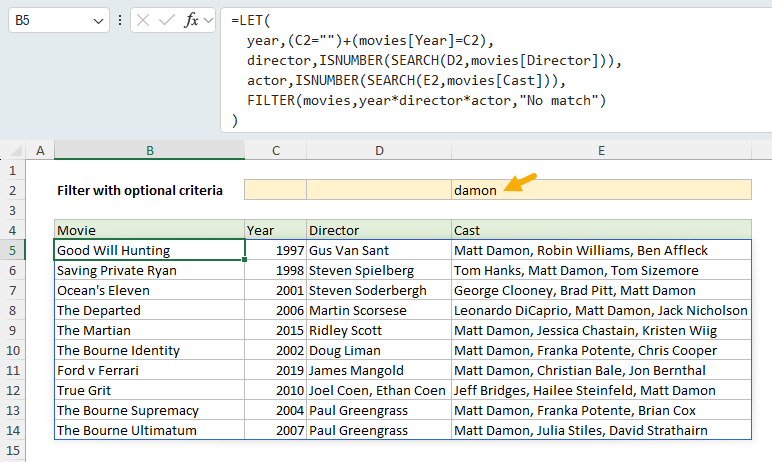The width and height of the screenshot is (772, 462).
Task: Select the 'The Departed' cell
Action: [149, 310]
